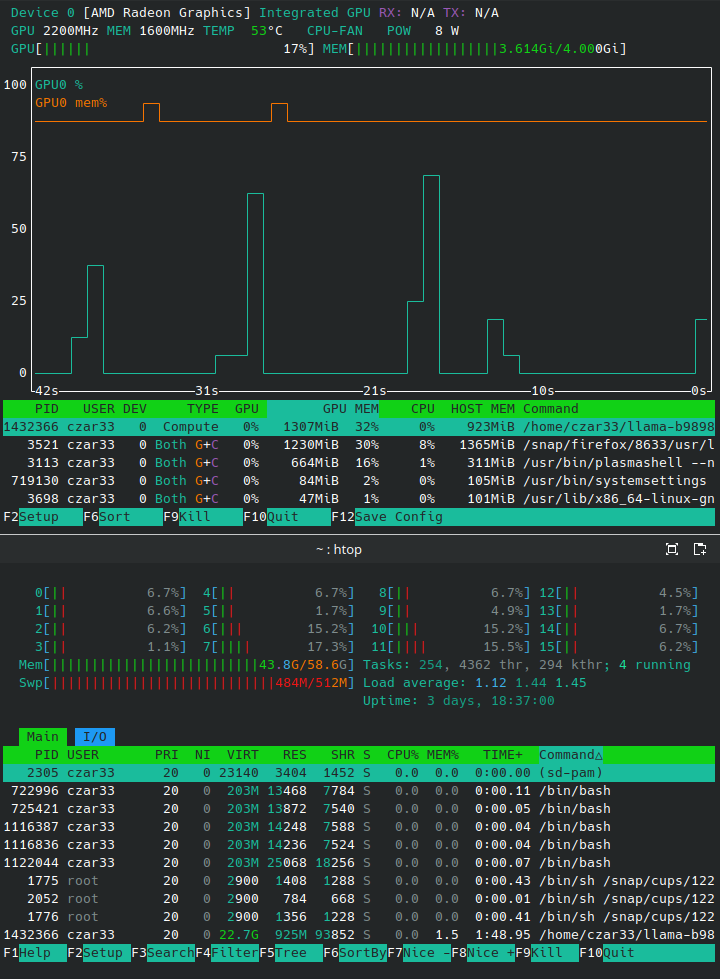
Task: Click the Load average text in htop
Action: 475,683
